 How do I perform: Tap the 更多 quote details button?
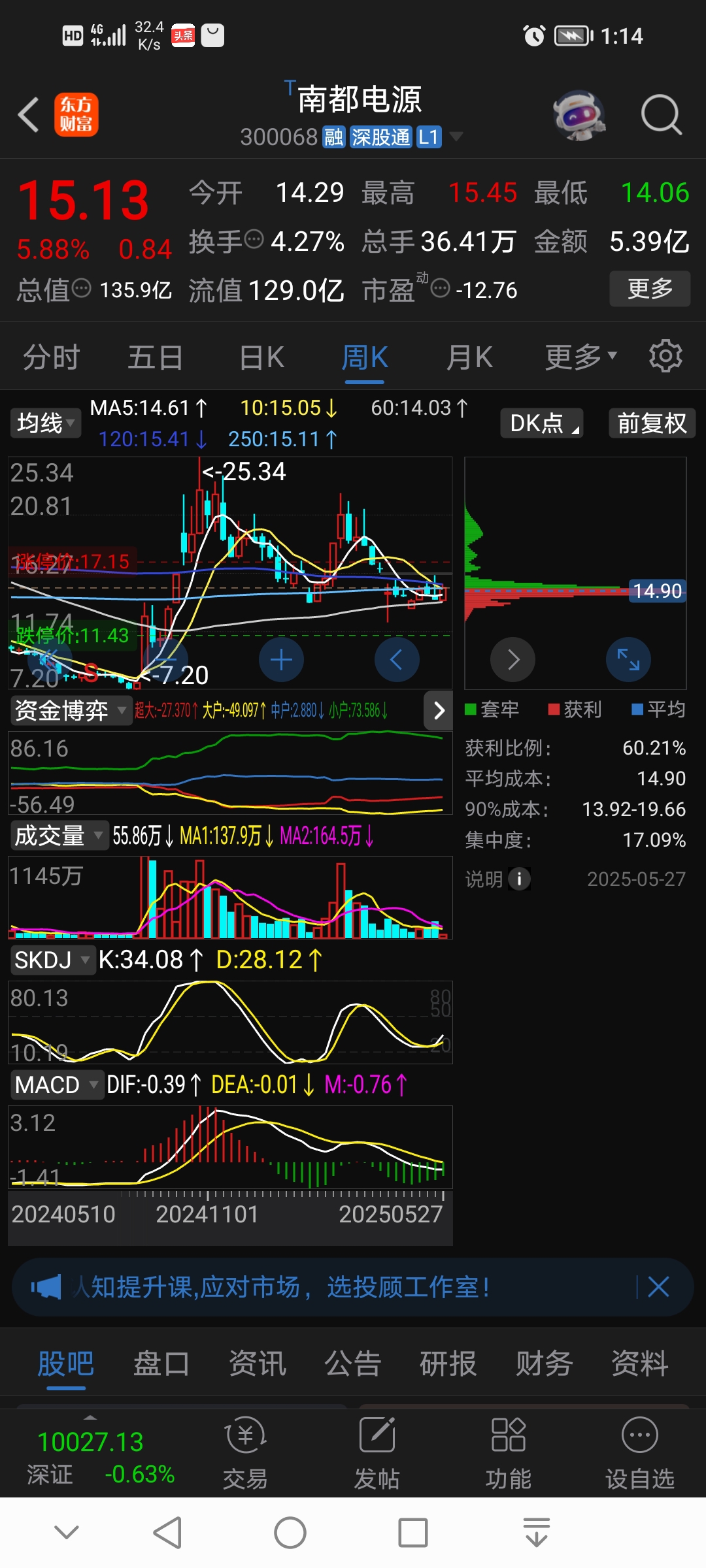click(x=650, y=289)
